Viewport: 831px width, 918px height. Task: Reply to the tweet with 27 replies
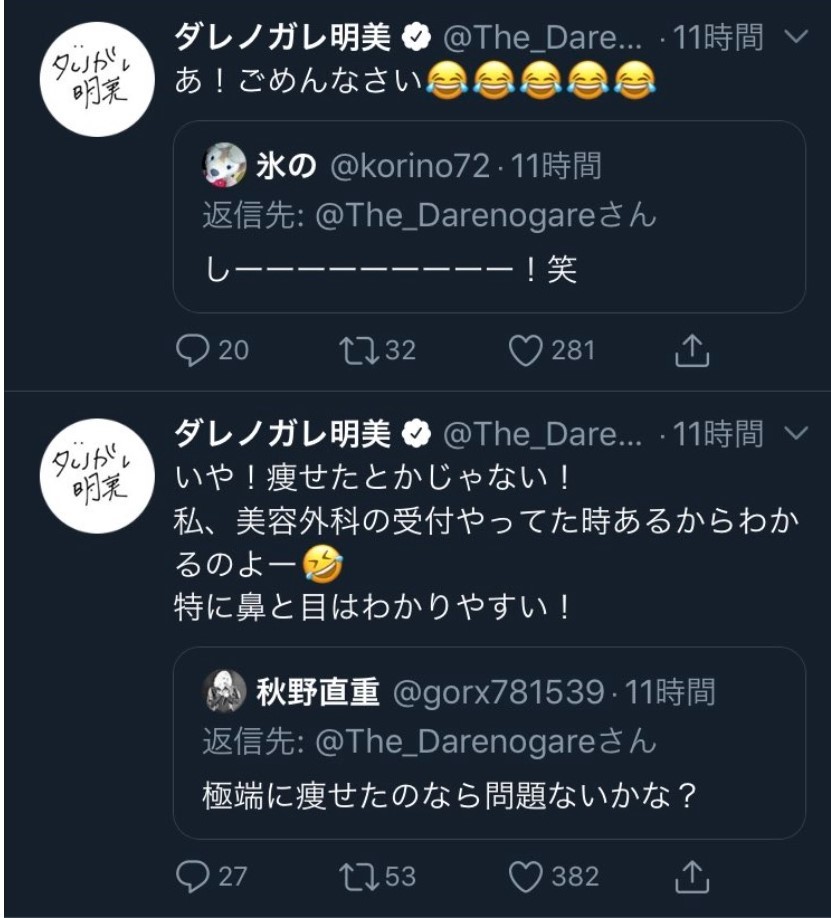click(191, 877)
